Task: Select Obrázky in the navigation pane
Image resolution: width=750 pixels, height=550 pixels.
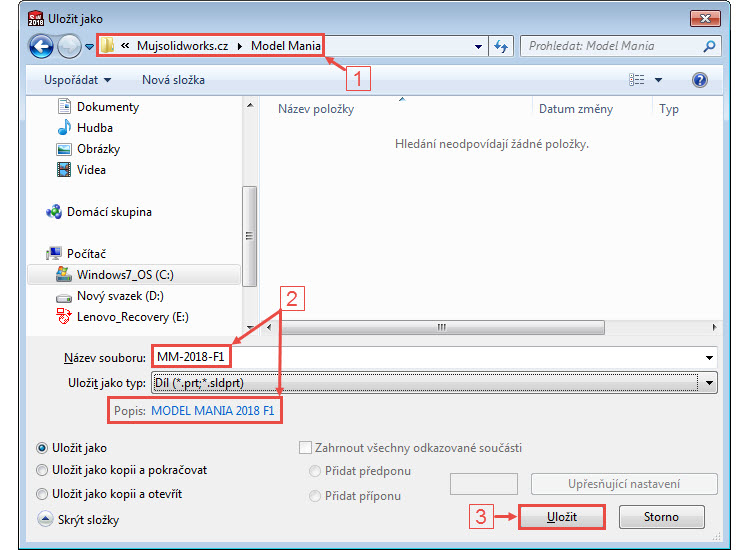Action: pyautogui.click(x=98, y=149)
